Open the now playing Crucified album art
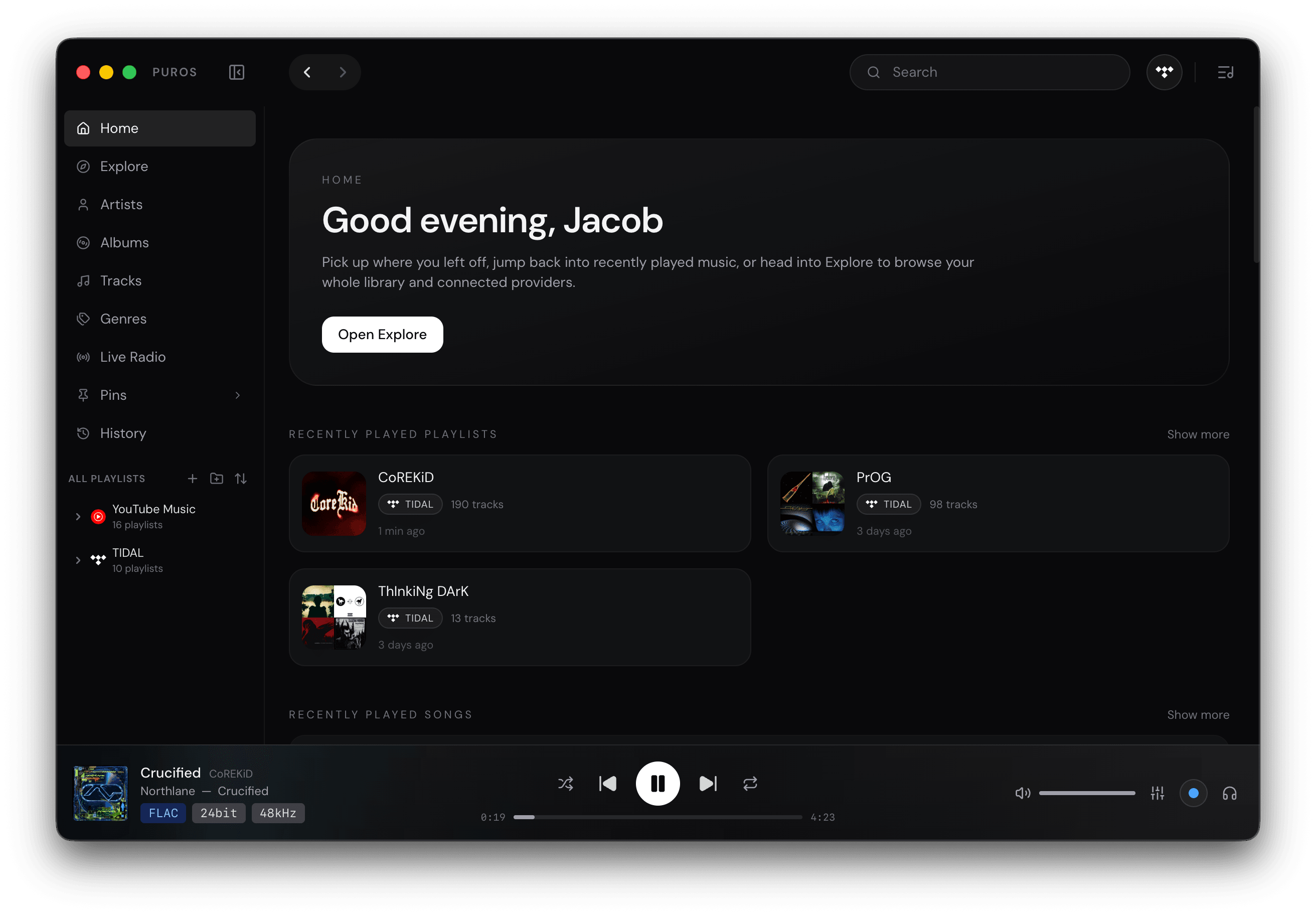Image resolution: width=1316 pixels, height=915 pixels. tap(101, 793)
